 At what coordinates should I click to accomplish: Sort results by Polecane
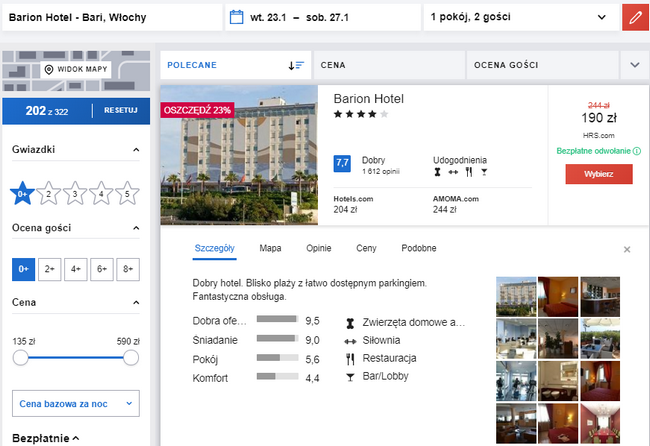(235, 65)
